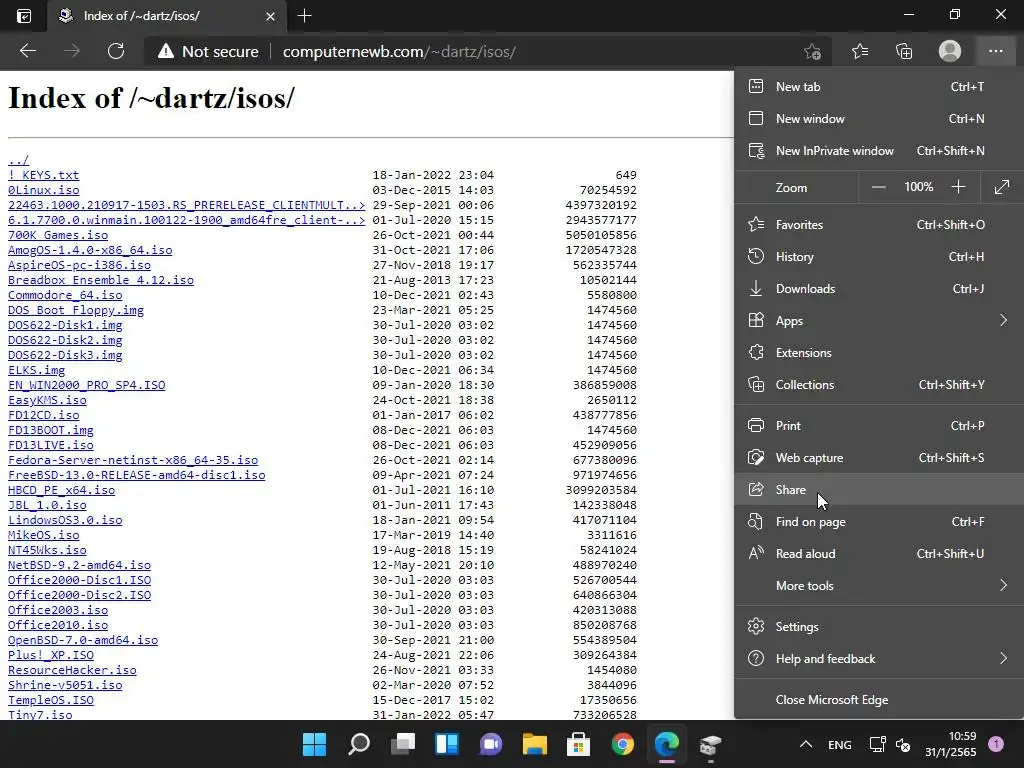Click the address bar URL
This screenshot has width=1024, height=768.
[399, 52]
